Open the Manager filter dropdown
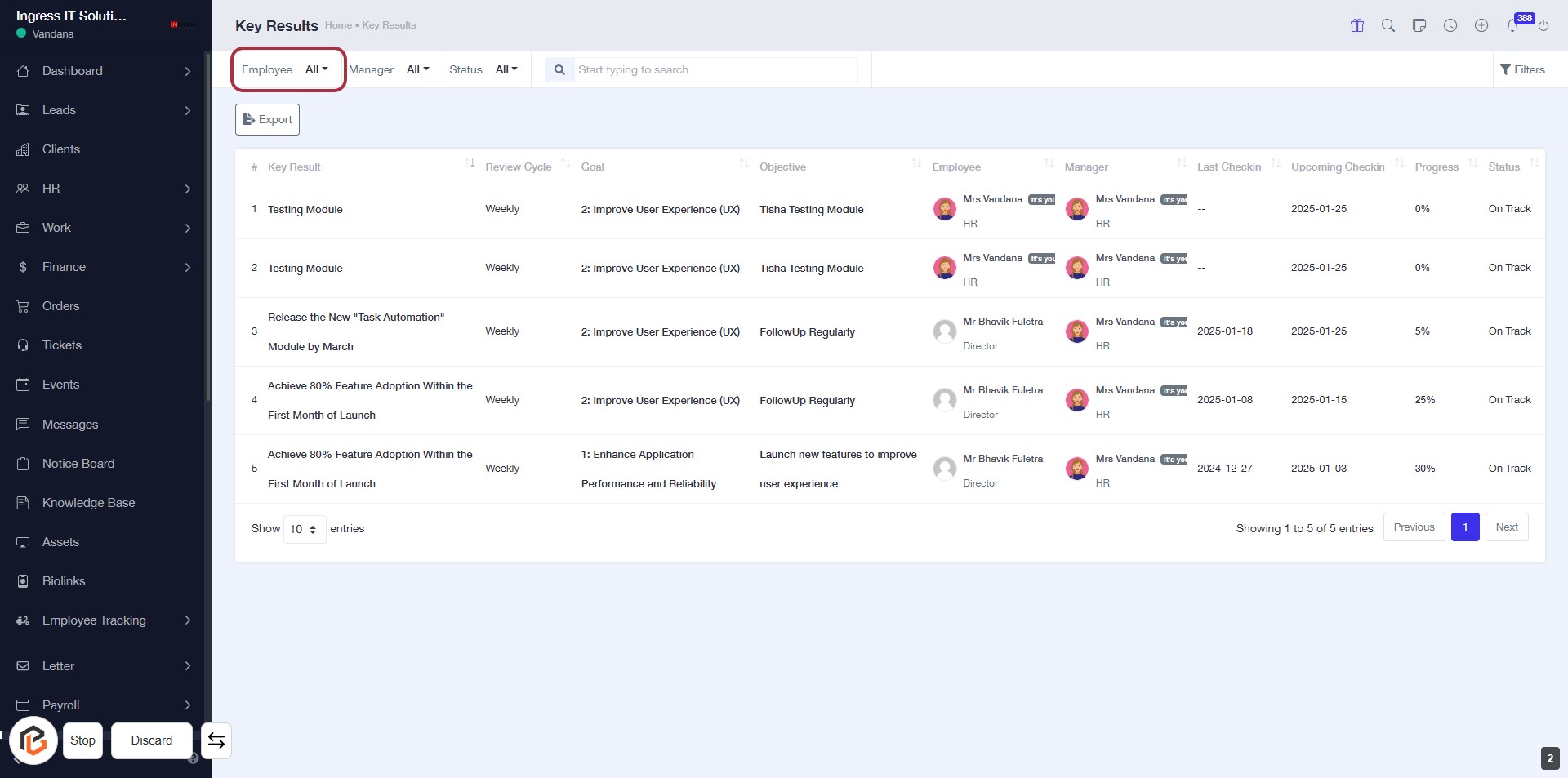The height and width of the screenshot is (778, 1568). 417,69
